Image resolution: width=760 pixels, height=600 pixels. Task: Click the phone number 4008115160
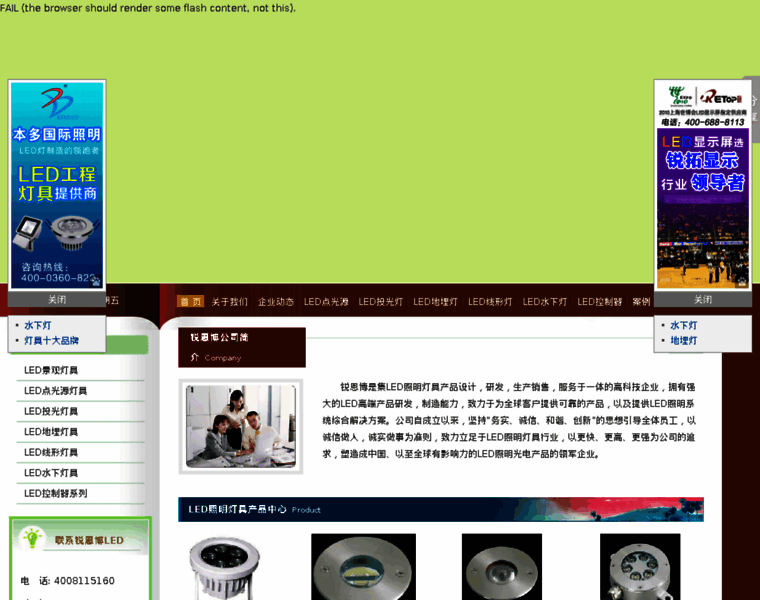[84, 581]
